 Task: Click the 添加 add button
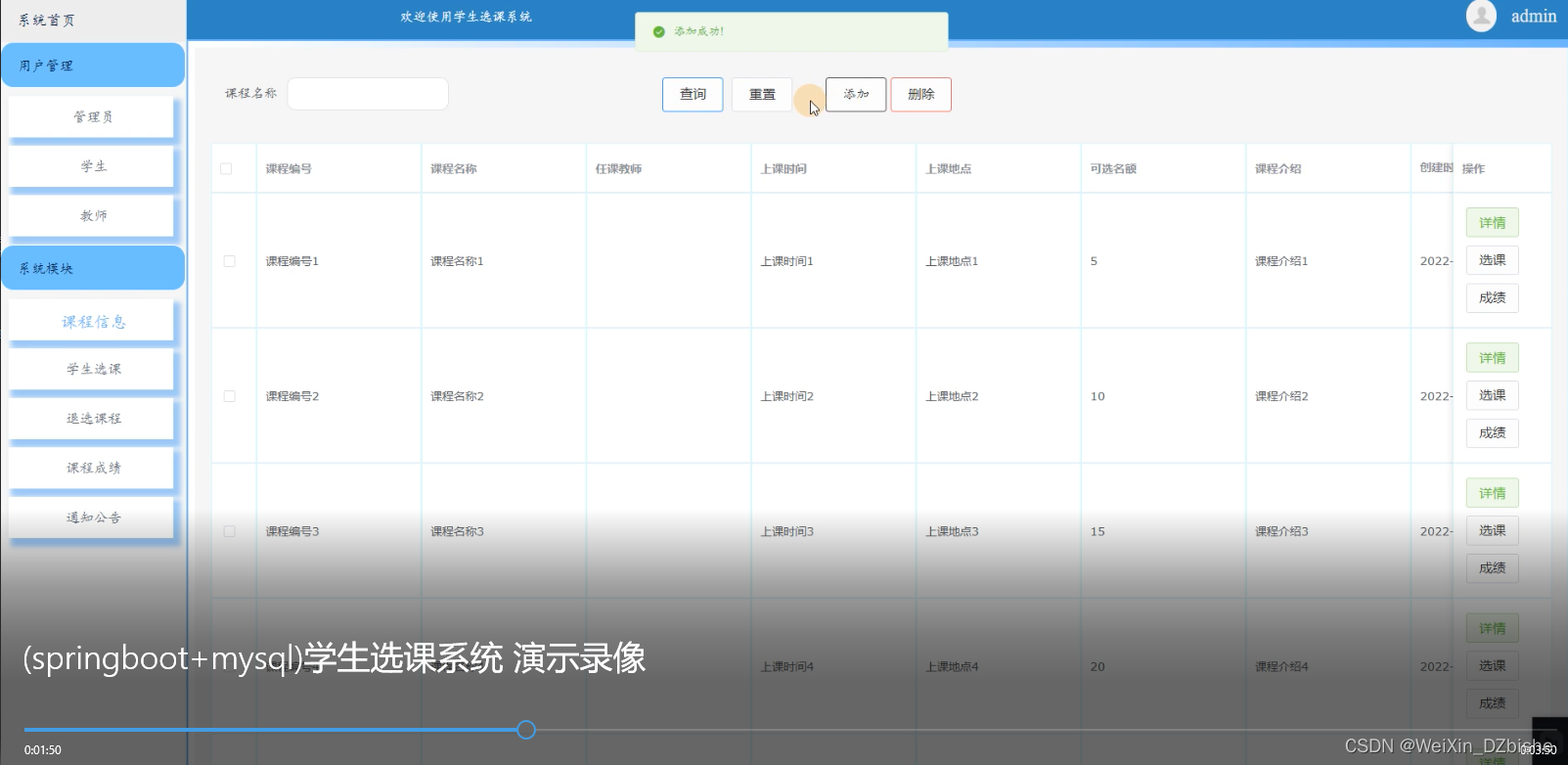pos(856,95)
